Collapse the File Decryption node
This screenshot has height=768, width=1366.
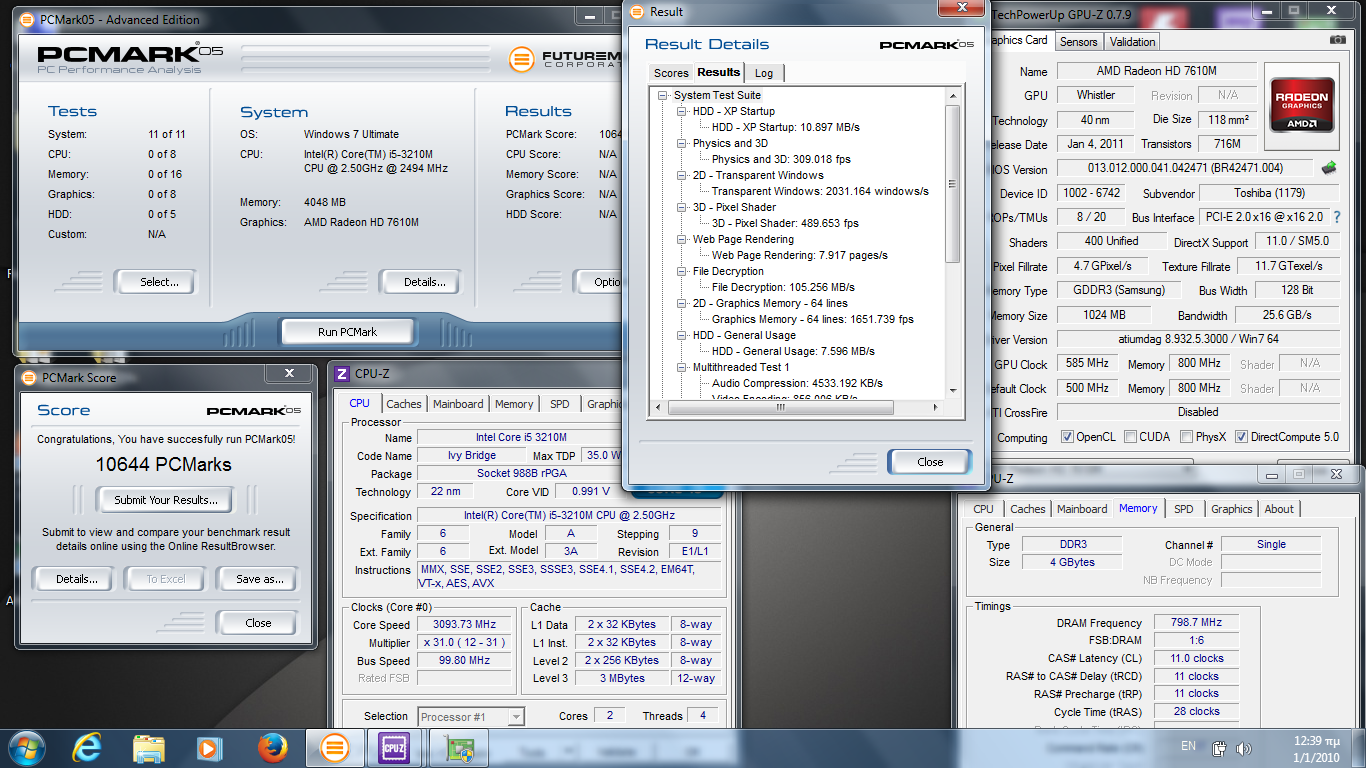point(682,271)
